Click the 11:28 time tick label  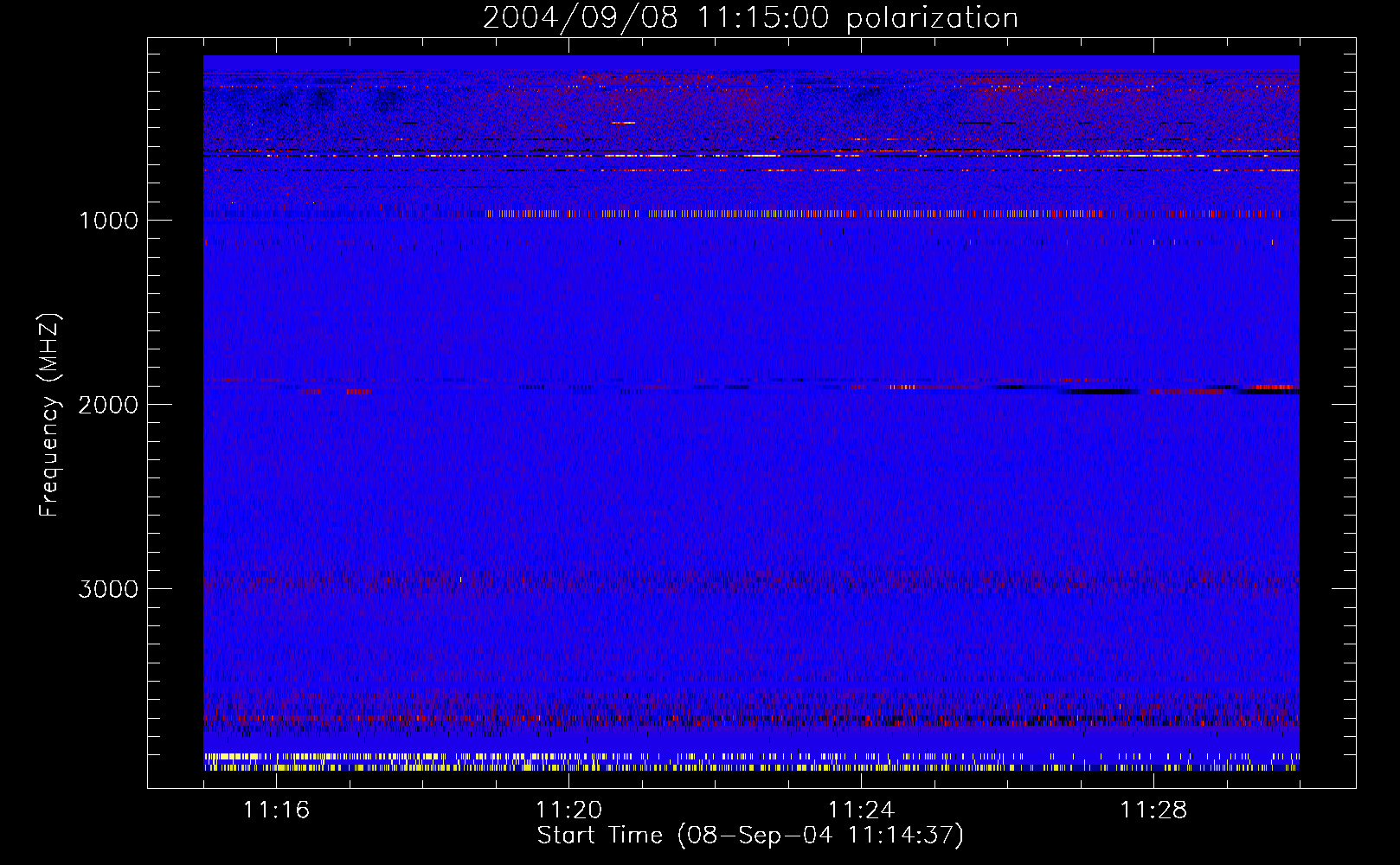[1153, 811]
